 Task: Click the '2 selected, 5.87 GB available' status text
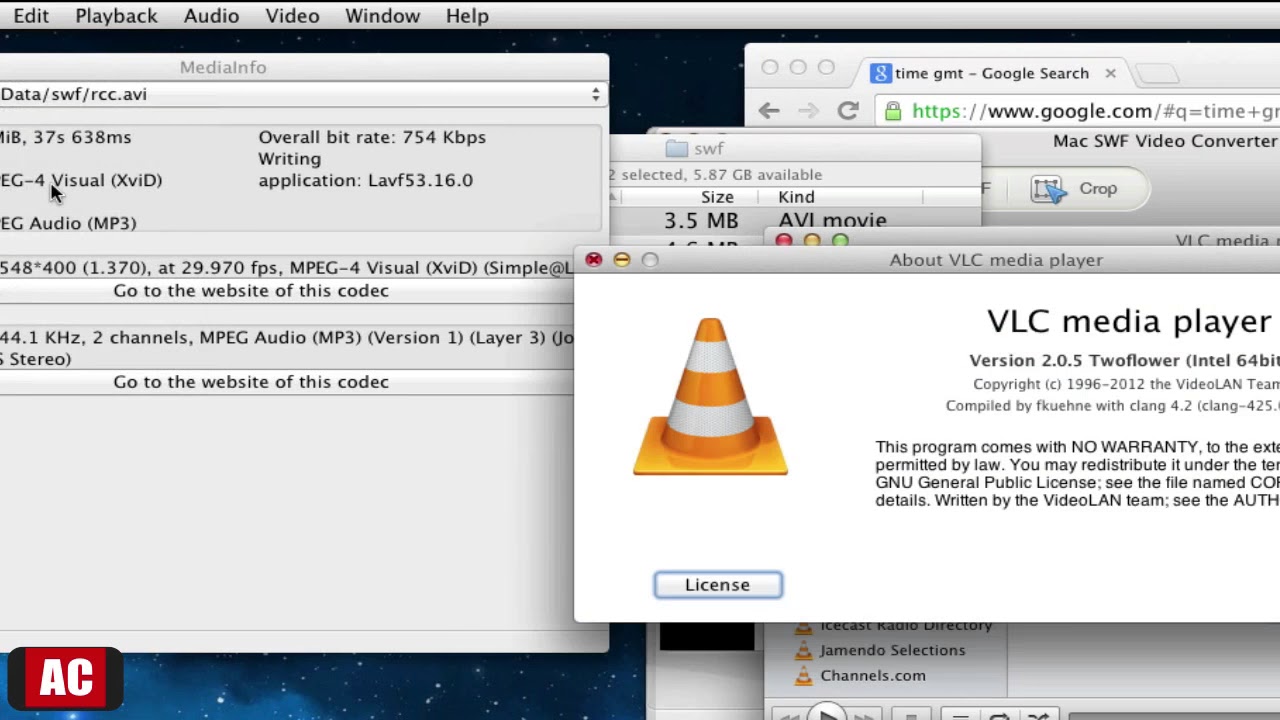click(x=715, y=175)
